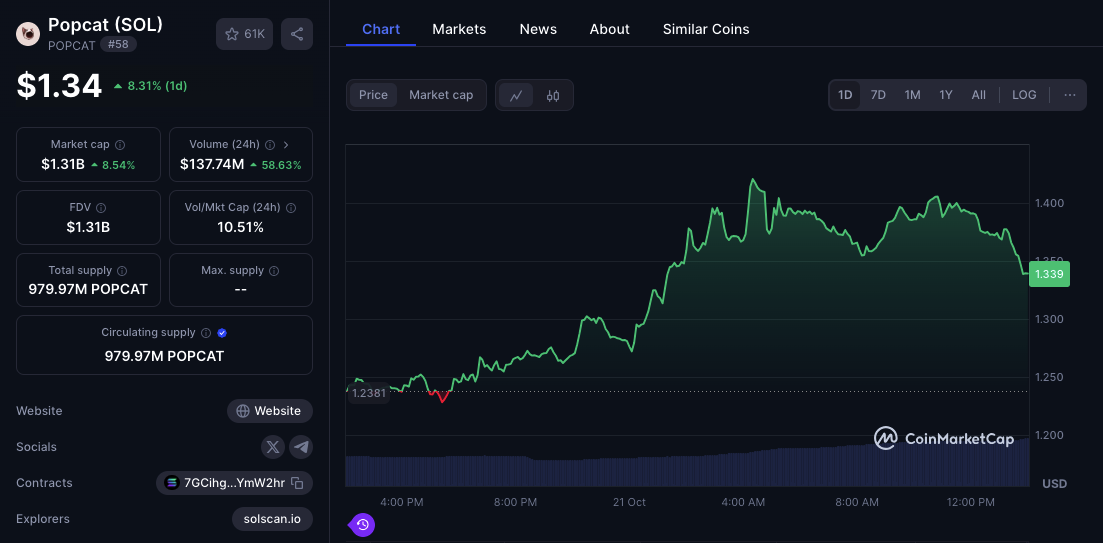Click Market cap info icon

(120, 144)
